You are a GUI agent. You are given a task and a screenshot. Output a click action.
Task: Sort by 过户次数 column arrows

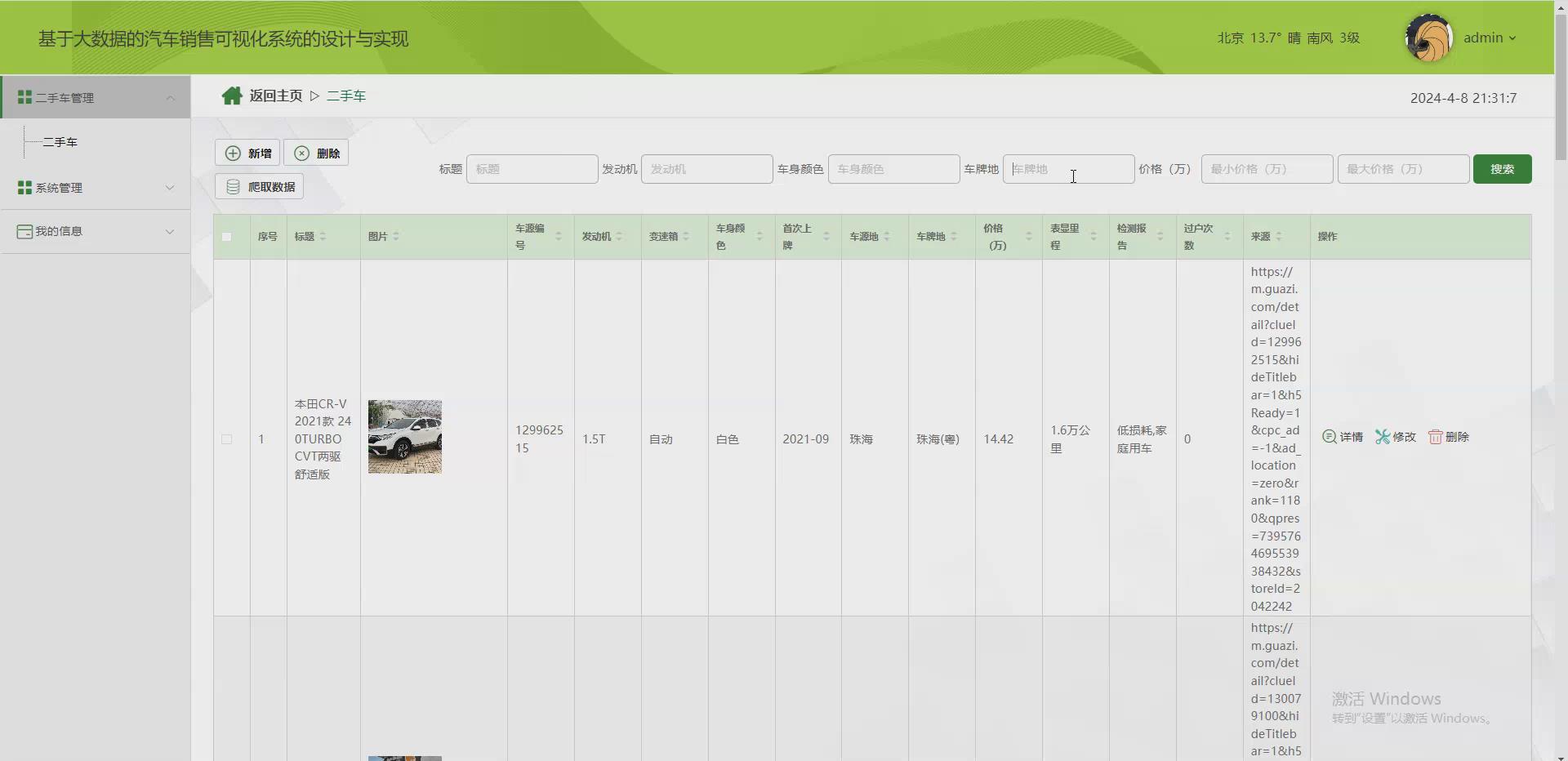tap(1227, 237)
